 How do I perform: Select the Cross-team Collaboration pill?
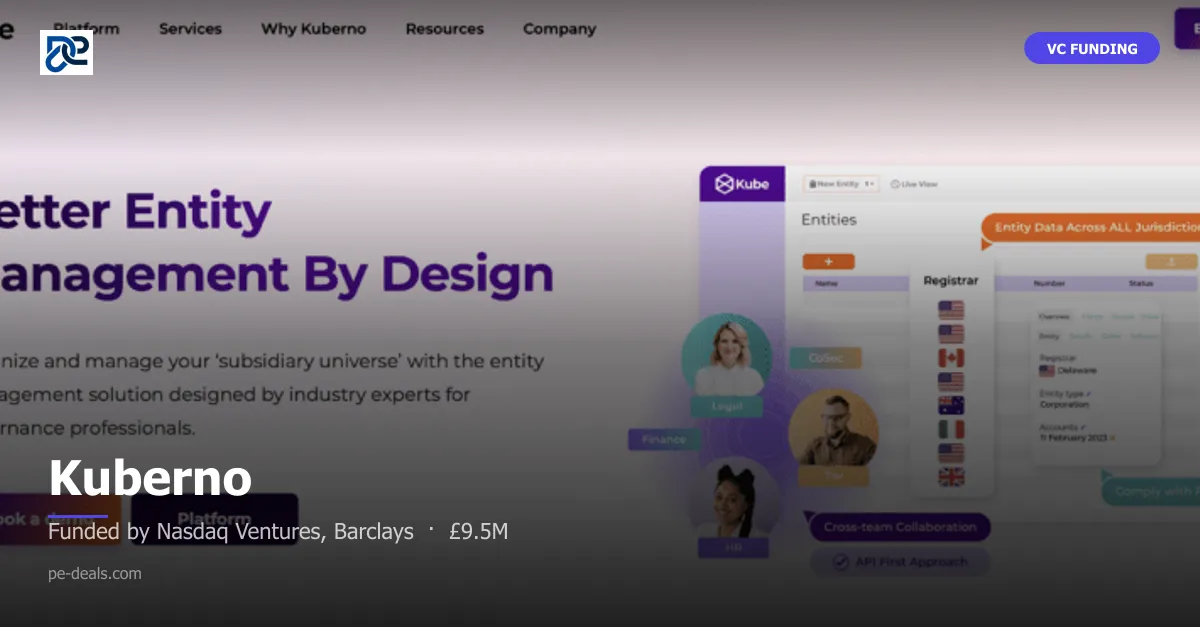tap(900, 527)
